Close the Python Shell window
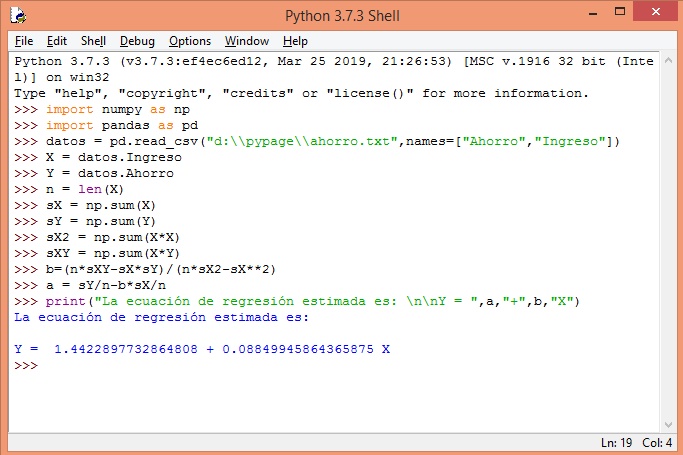Viewport: 683px width, 455px height. click(656, 12)
